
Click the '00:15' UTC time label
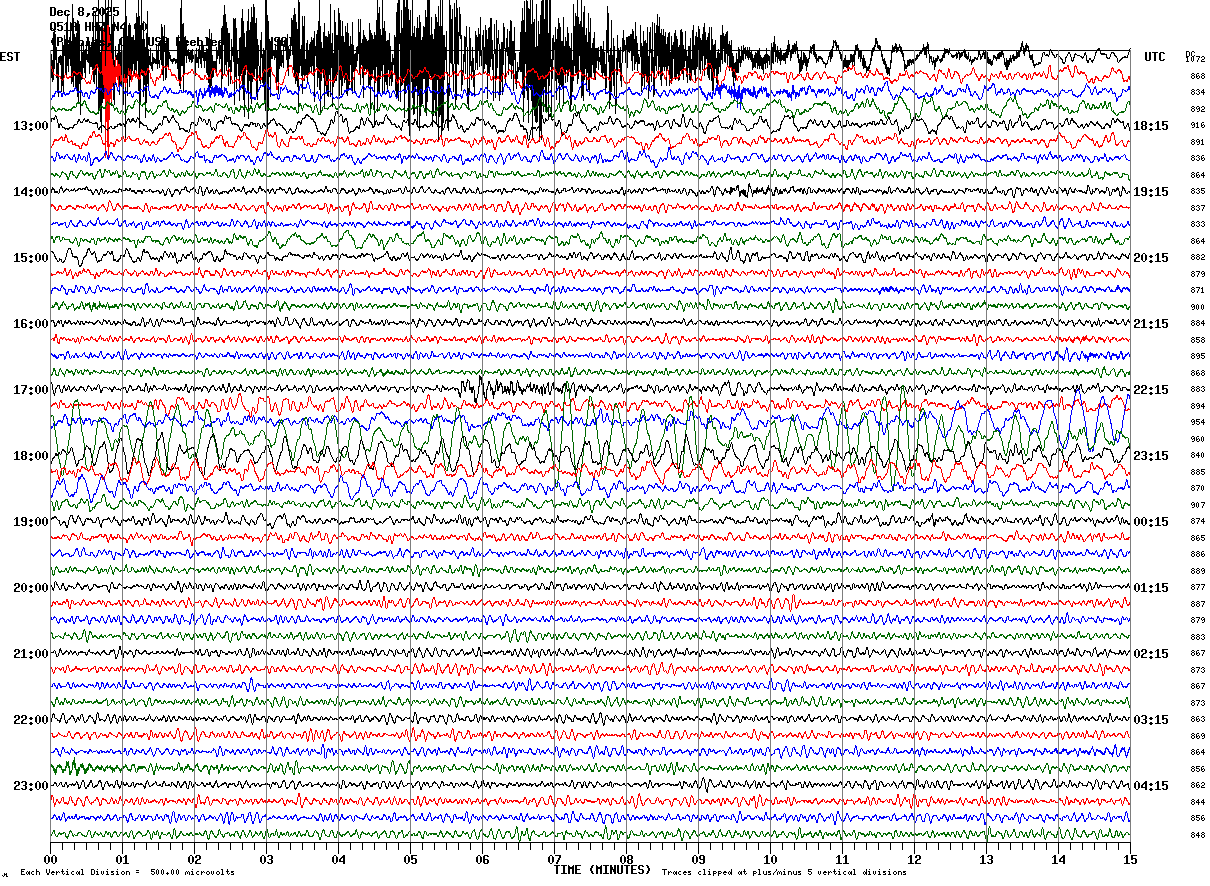1150,522
